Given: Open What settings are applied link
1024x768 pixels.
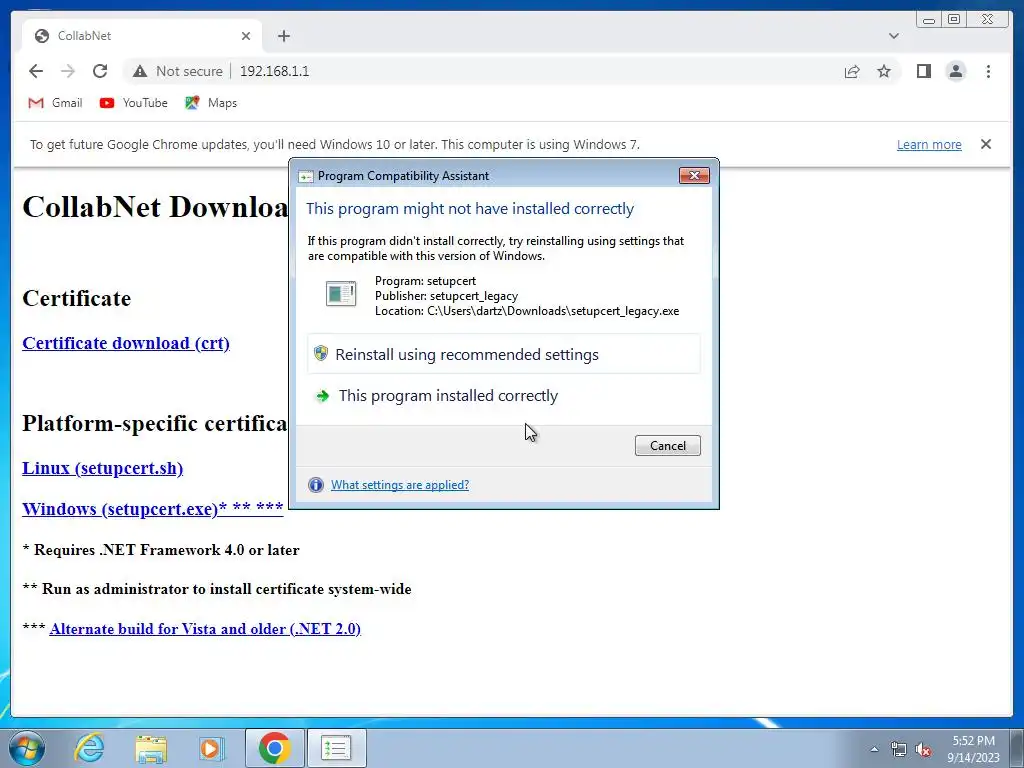Looking at the screenshot, I should 400,485.
